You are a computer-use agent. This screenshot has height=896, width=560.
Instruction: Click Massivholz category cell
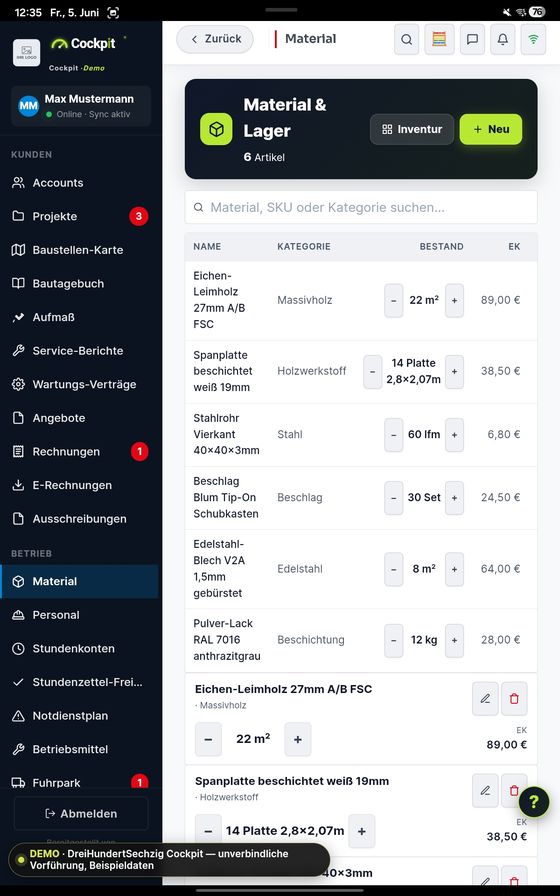305,301
